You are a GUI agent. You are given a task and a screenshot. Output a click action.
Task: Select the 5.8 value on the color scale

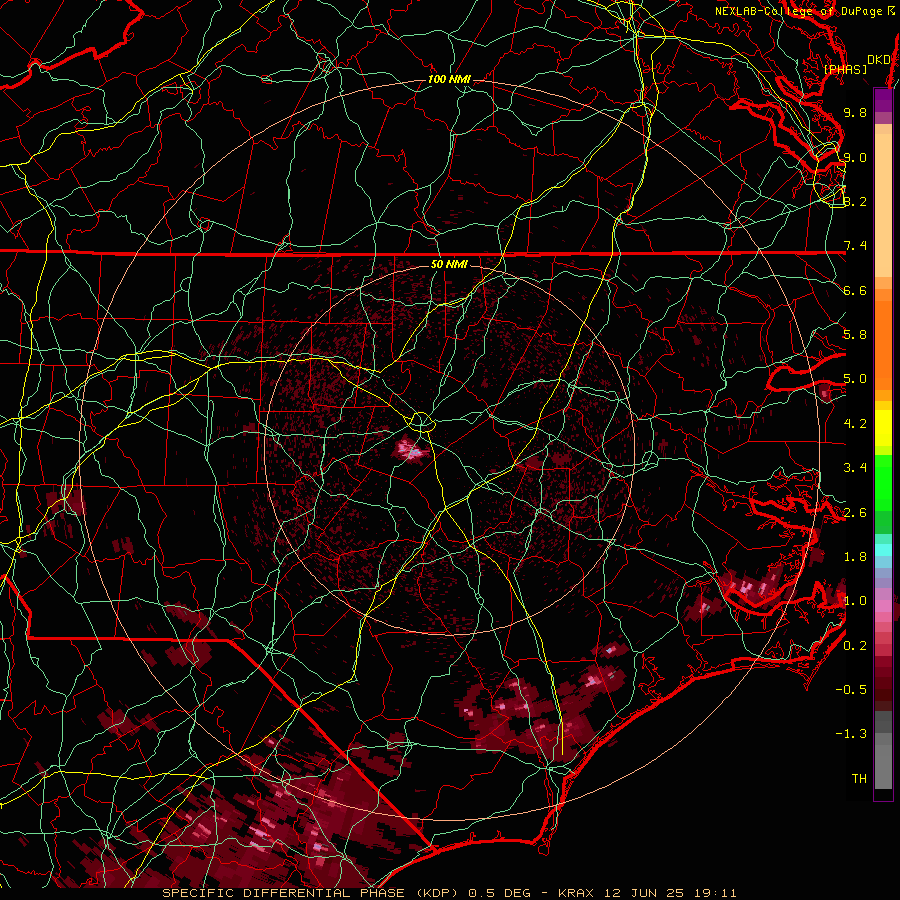pyautogui.click(x=855, y=335)
